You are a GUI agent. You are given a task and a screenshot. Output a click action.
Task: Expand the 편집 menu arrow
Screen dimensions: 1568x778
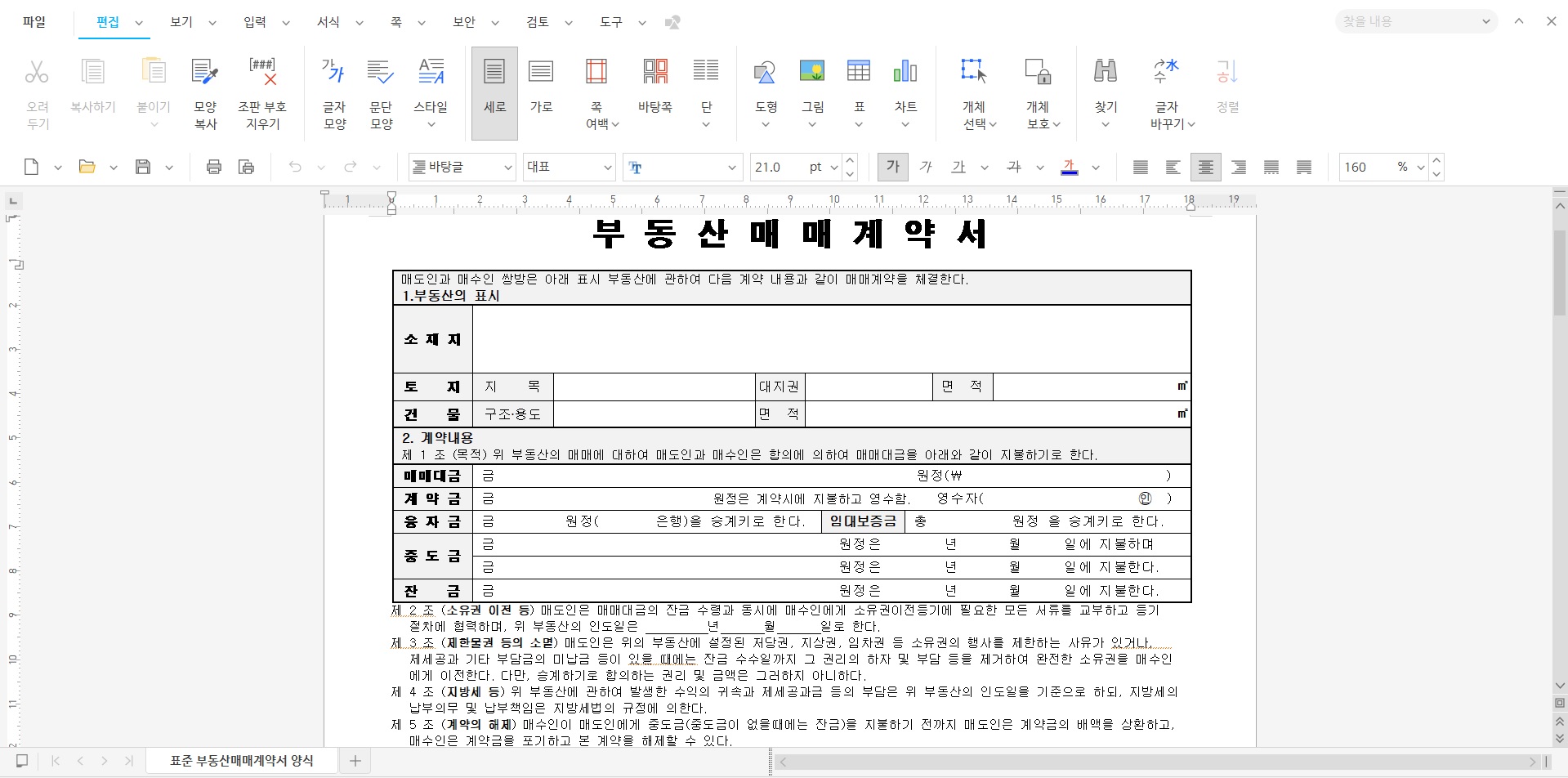pyautogui.click(x=139, y=23)
